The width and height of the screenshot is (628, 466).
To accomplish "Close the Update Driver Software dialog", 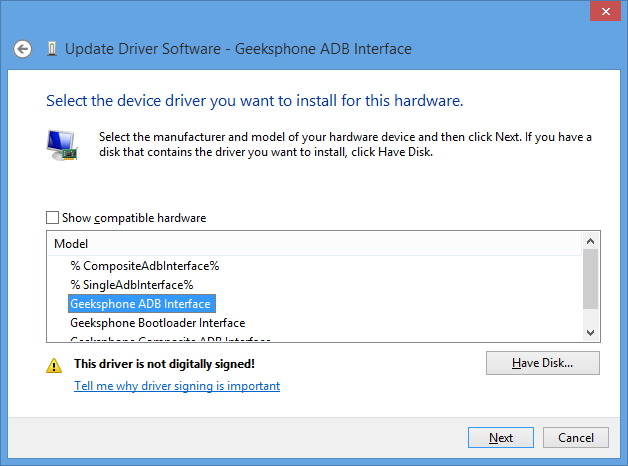I will (x=605, y=11).
